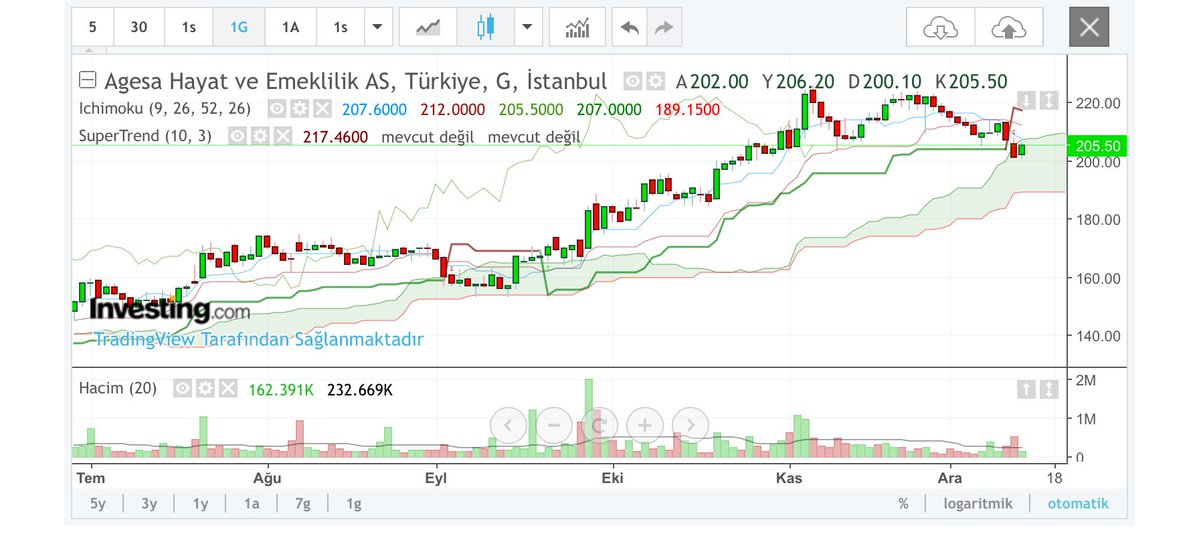Remove the SuperTrend indicator with X
Screen dimensions: 1199x554
click(x=283, y=136)
